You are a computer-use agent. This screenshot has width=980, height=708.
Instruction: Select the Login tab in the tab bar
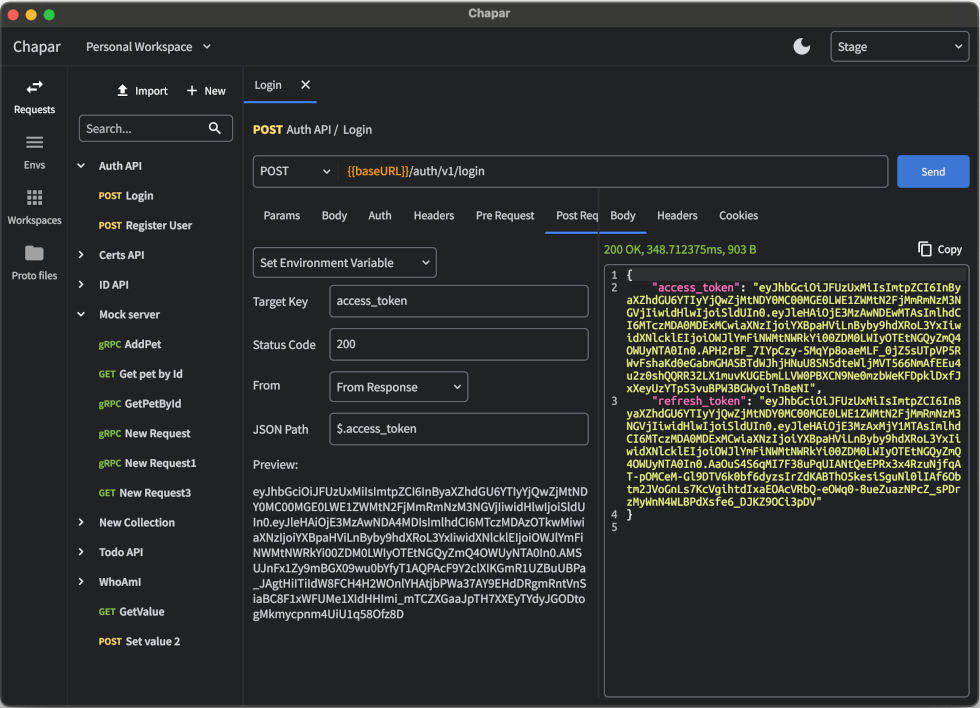(x=268, y=84)
